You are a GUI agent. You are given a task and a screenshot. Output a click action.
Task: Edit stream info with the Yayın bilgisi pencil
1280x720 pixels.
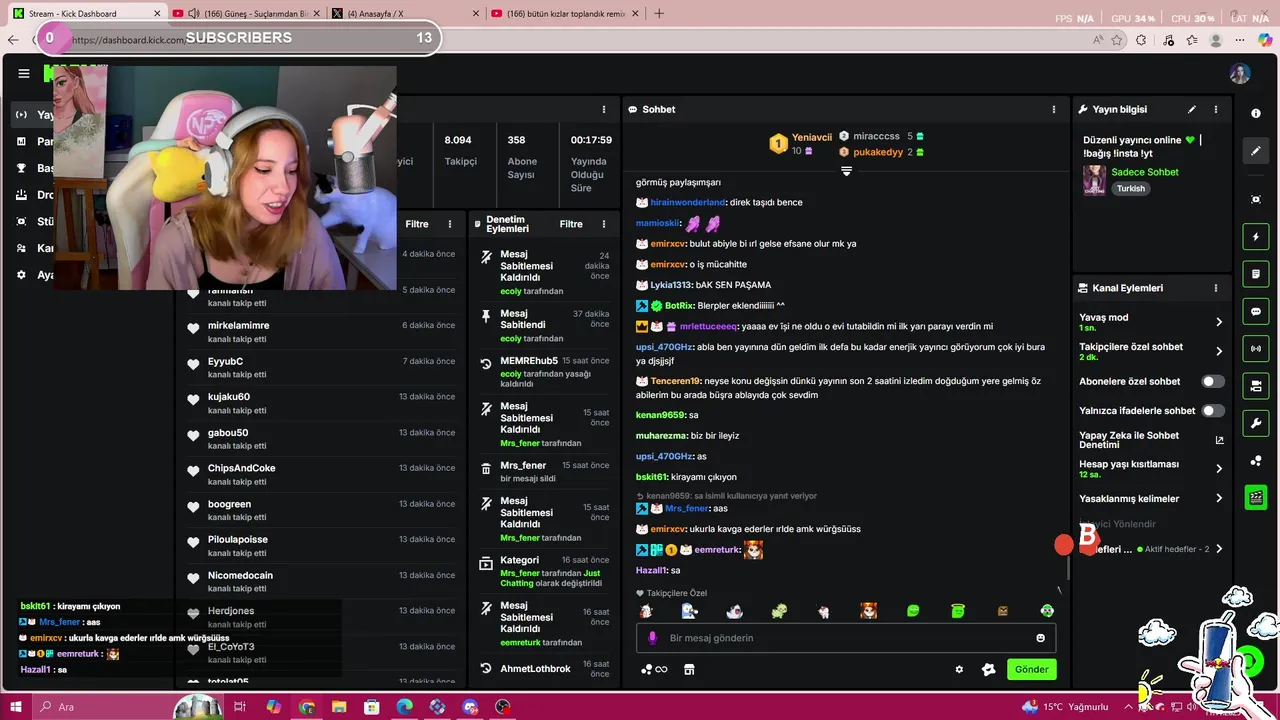pos(1191,109)
